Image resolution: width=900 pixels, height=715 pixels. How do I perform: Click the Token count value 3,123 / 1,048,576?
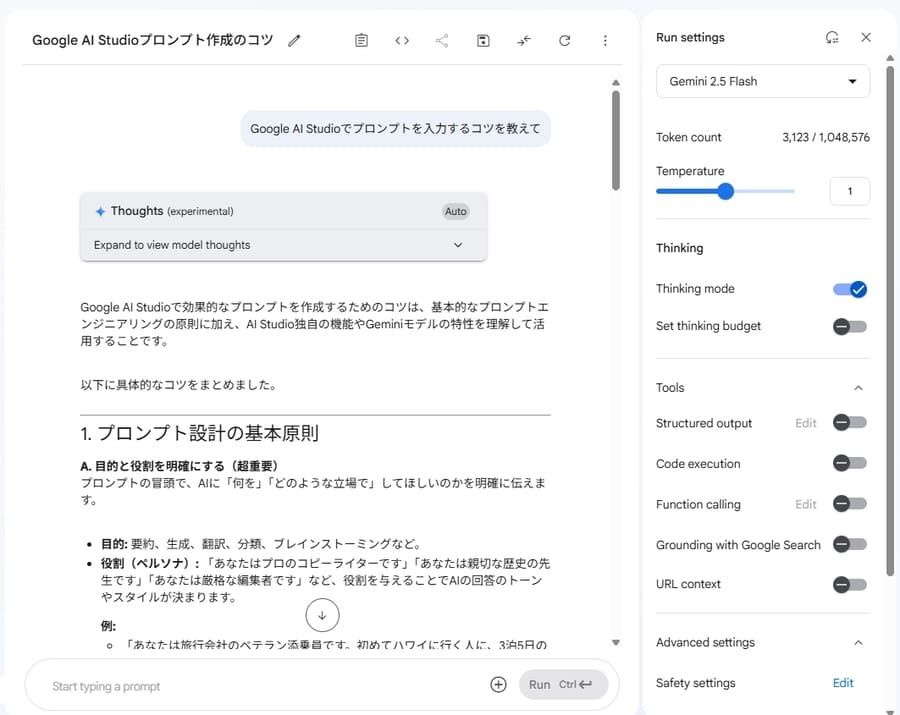(x=826, y=137)
